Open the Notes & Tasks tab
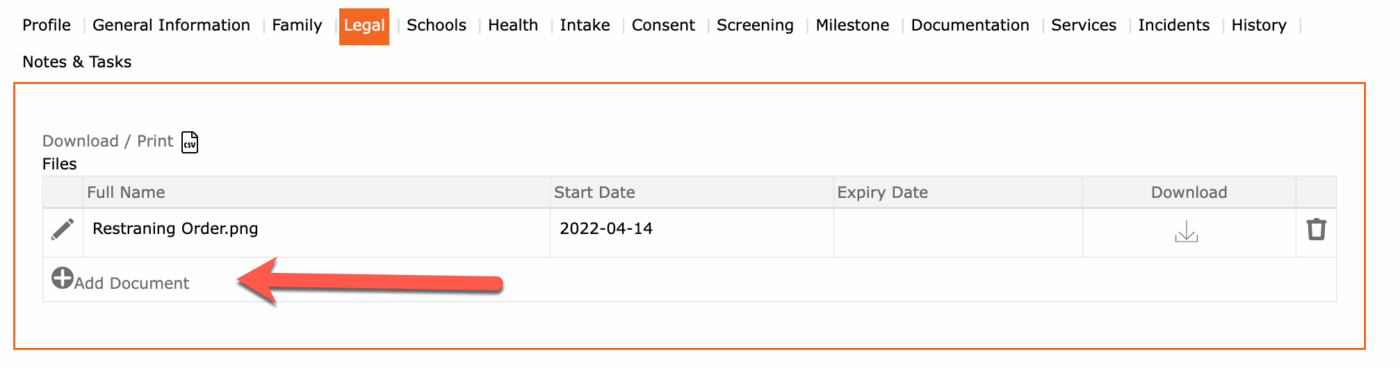The height and width of the screenshot is (368, 1400). pos(77,62)
